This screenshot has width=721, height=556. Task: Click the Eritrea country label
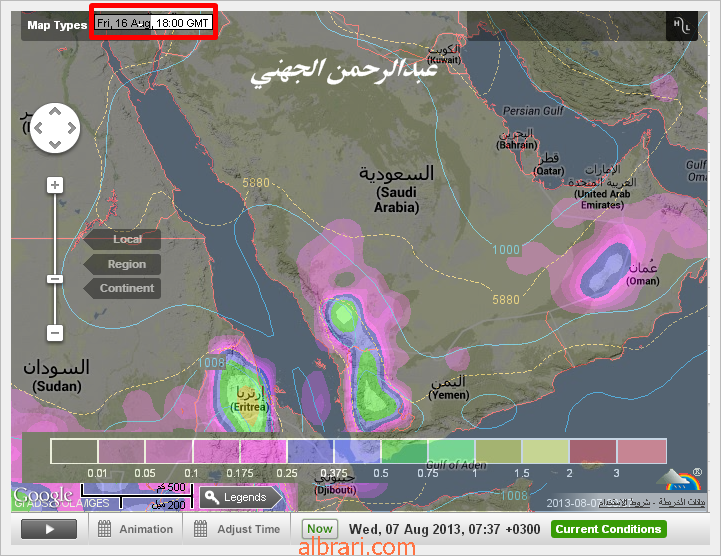[250, 400]
